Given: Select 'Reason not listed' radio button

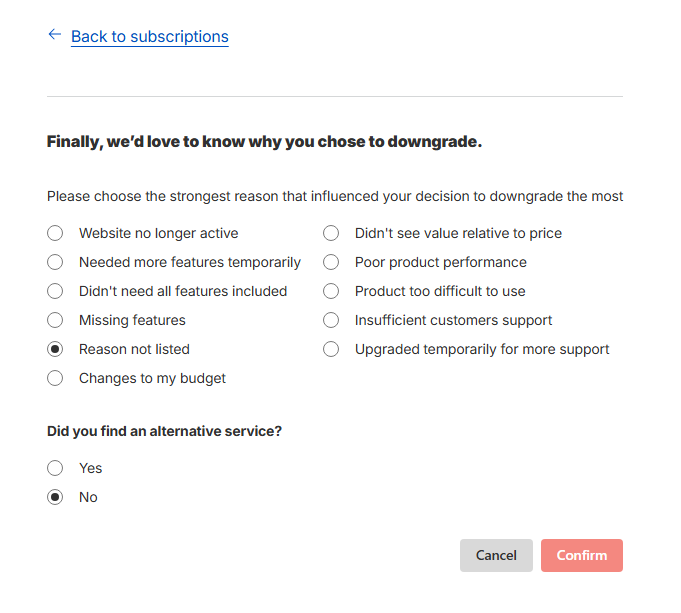Looking at the screenshot, I should tap(56, 349).
